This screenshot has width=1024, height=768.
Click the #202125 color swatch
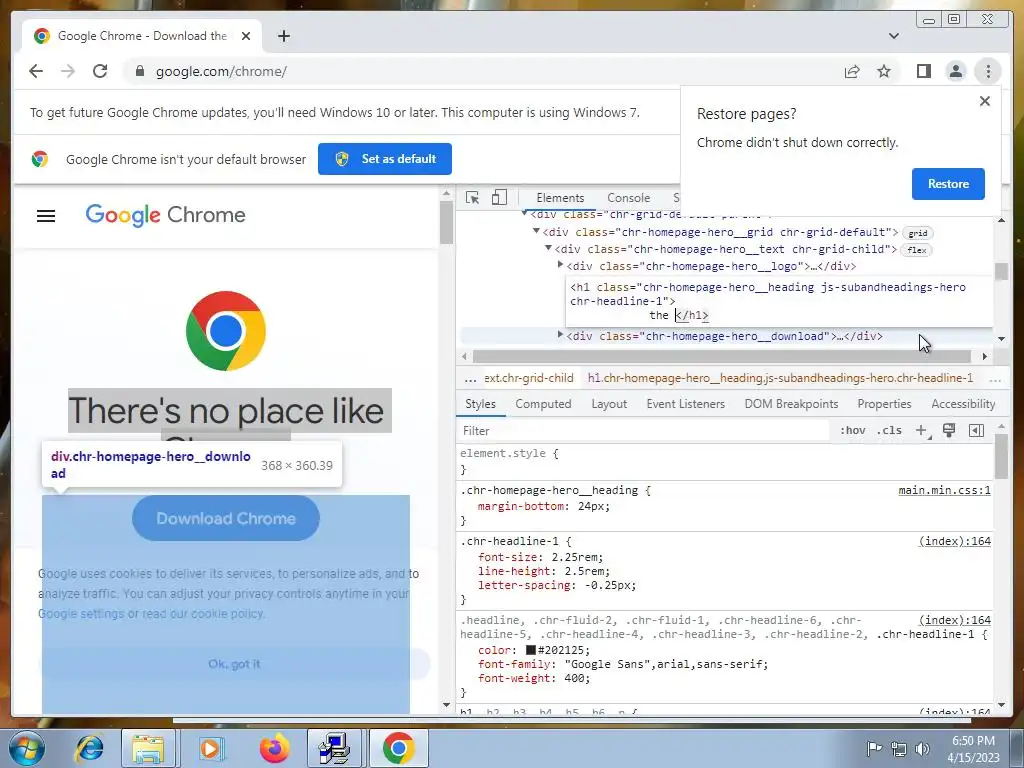click(x=531, y=650)
